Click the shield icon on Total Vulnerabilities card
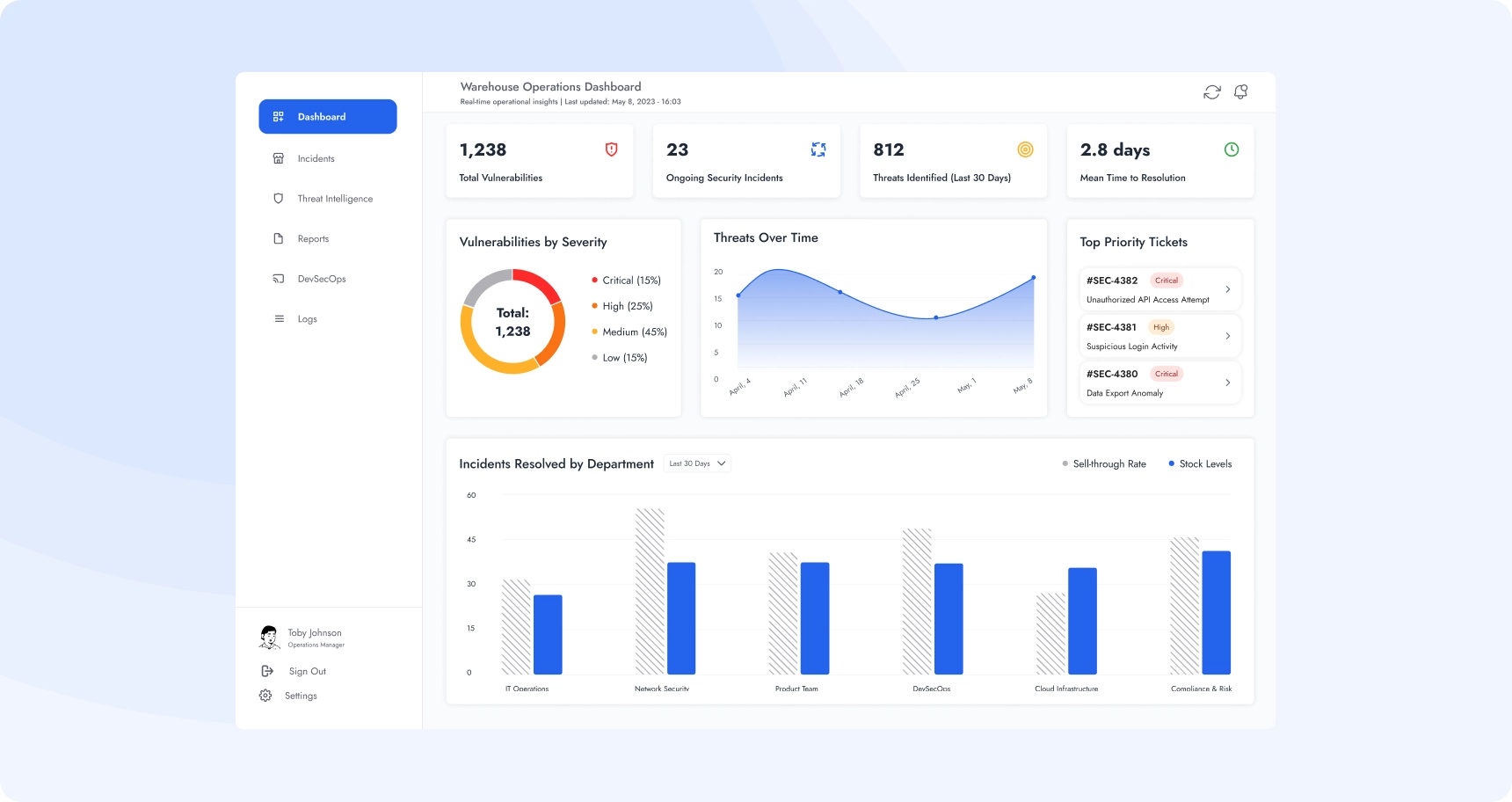The width and height of the screenshot is (1512, 802). [x=612, y=149]
